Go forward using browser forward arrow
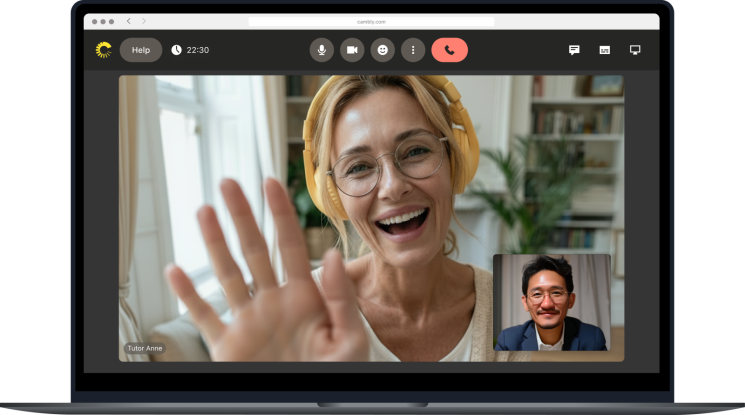The height and width of the screenshot is (415, 745). (143, 21)
